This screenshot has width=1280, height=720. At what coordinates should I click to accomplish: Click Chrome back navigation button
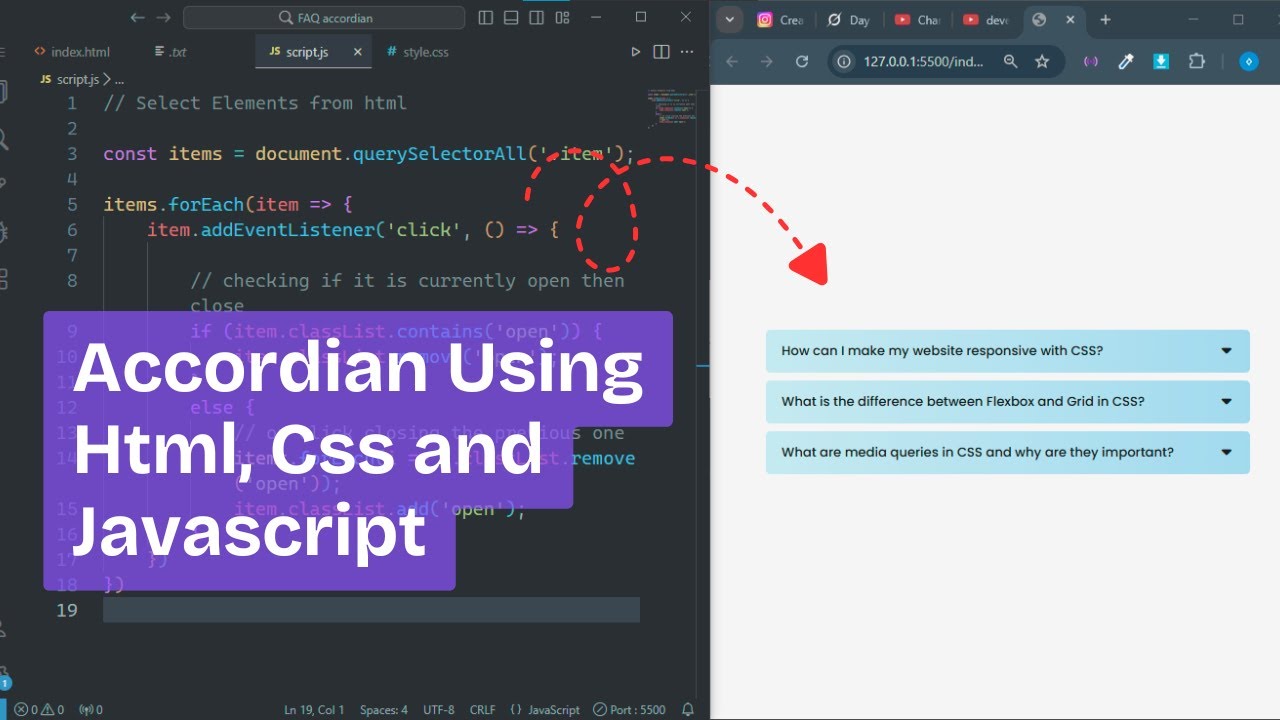coord(731,62)
